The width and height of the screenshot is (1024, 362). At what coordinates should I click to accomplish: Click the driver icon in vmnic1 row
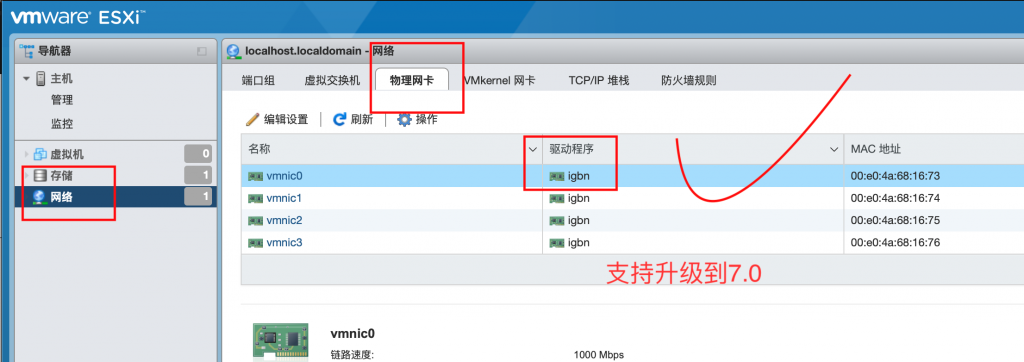pyautogui.click(x=557, y=198)
